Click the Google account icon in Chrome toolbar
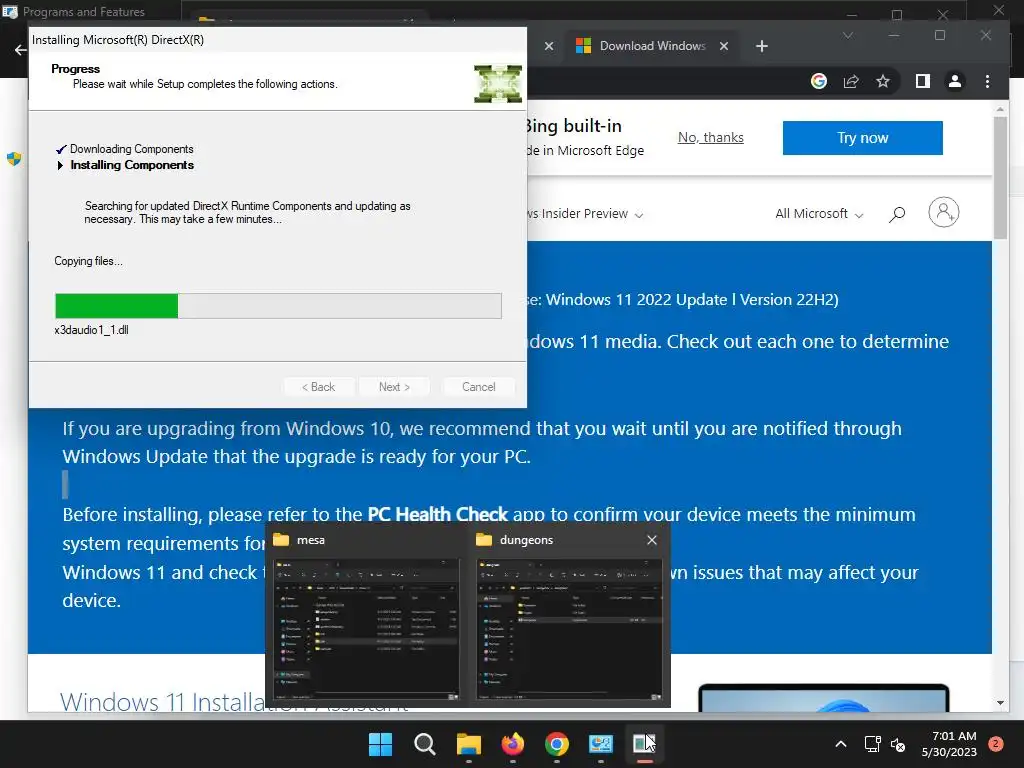 click(819, 81)
